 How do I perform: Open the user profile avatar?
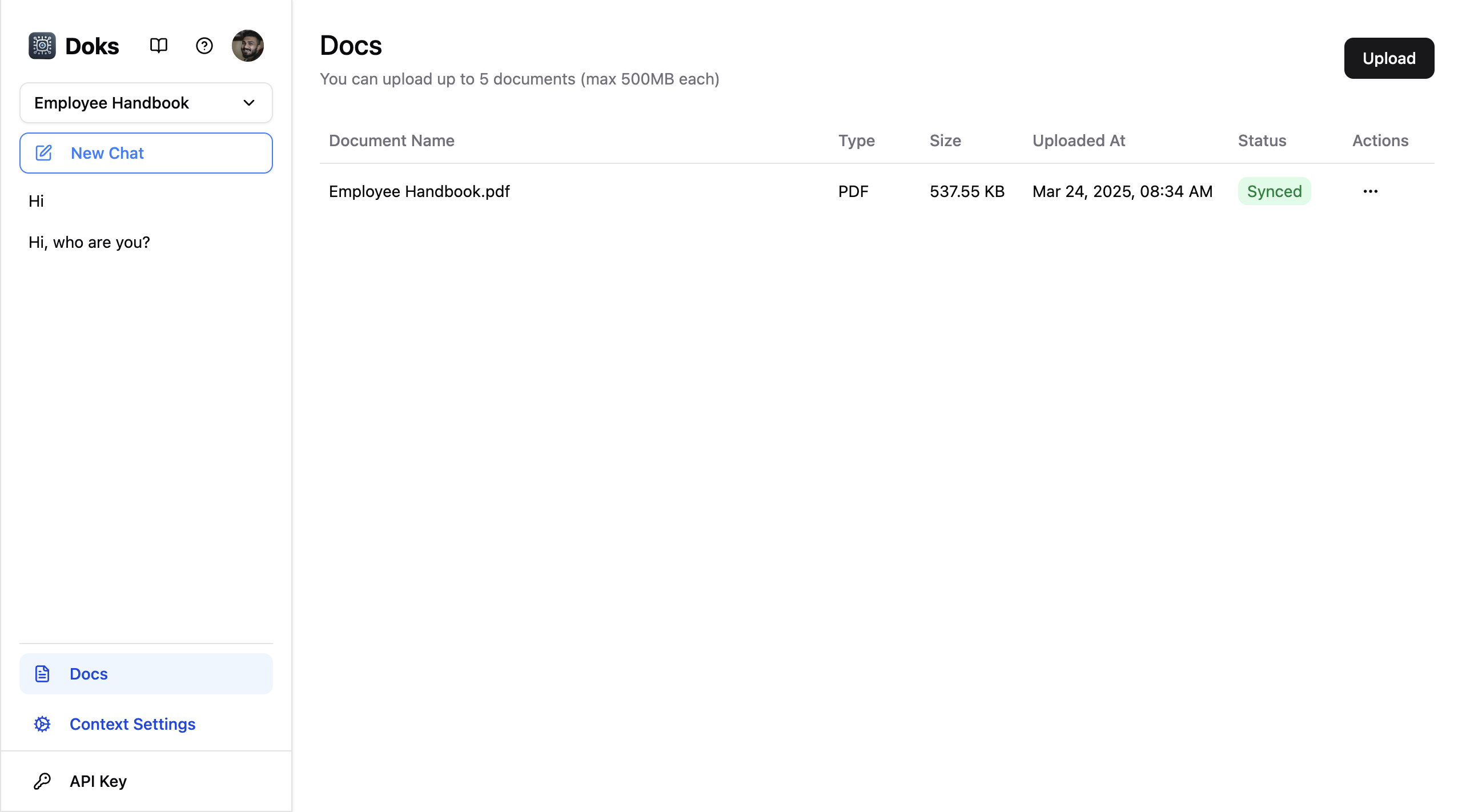pos(247,46)
